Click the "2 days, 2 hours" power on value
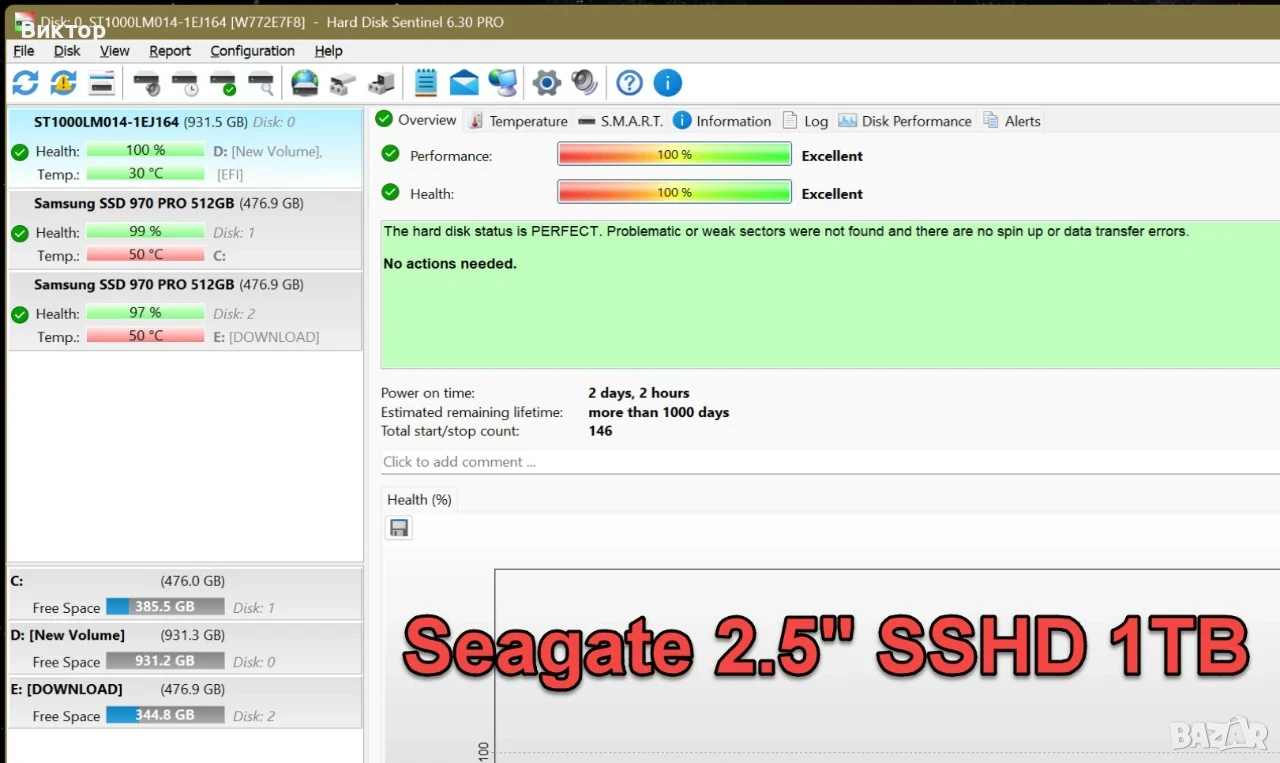 pyautogui.click(x=639, y=393)
